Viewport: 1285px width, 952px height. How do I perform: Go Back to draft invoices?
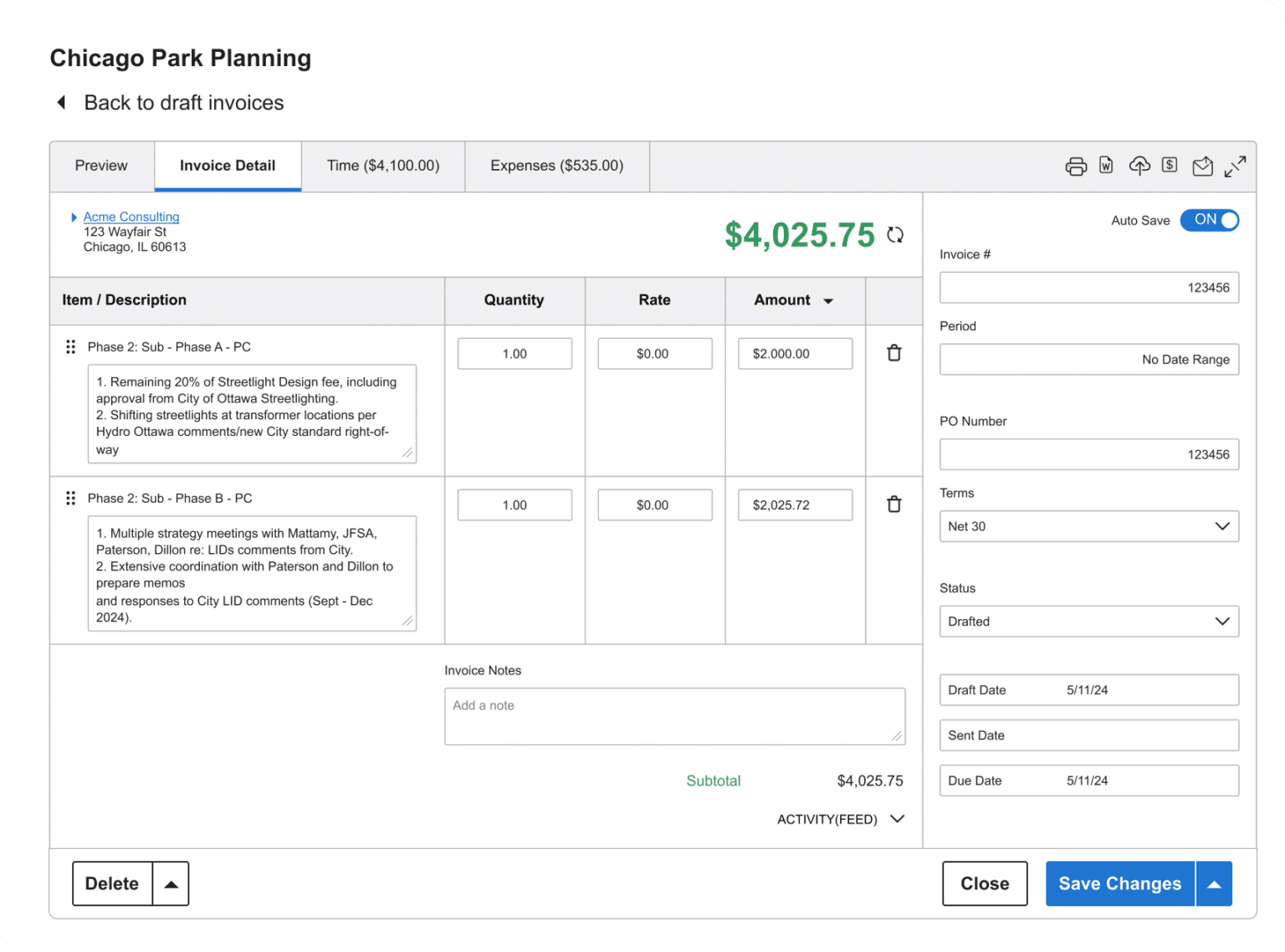183,102
